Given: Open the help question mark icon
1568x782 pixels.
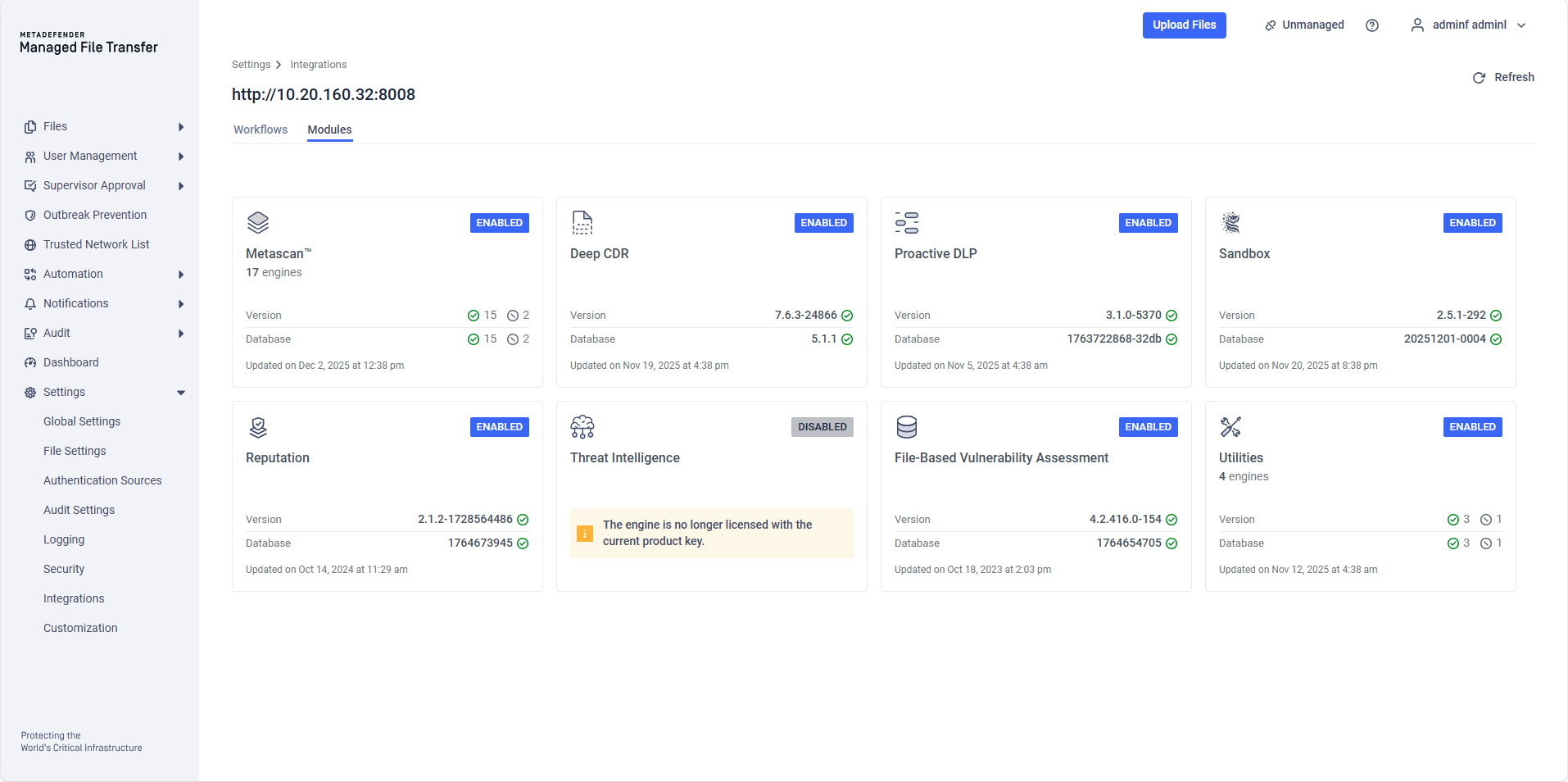Looking at the screenshot, I should [x=1372, y=25].
